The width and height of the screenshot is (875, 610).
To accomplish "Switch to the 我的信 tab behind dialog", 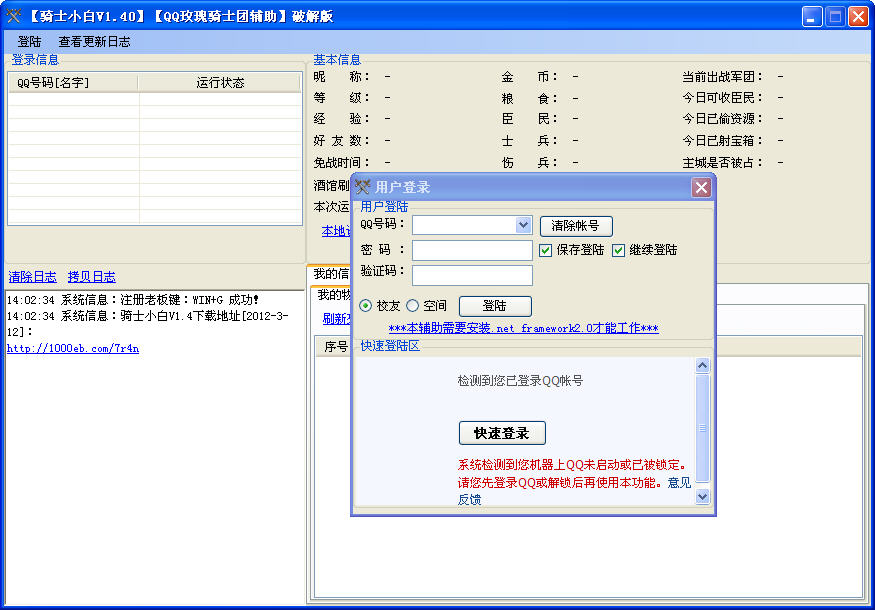I will click(330, 273).
